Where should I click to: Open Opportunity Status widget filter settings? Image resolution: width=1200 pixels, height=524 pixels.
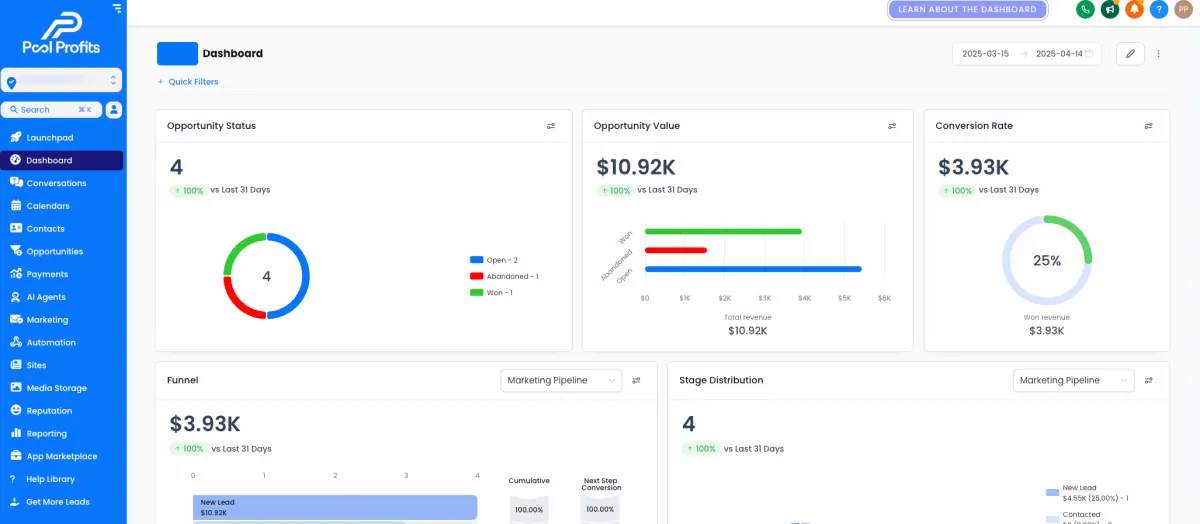tap(551, 126)
